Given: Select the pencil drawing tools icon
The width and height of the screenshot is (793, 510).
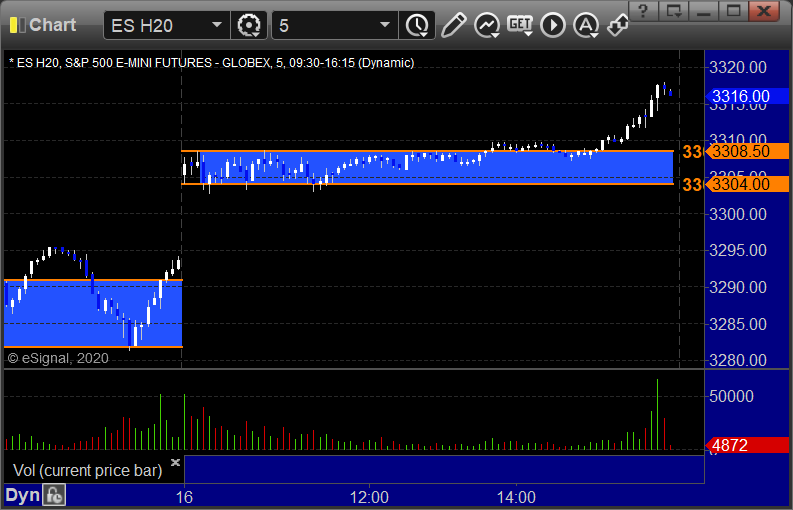Looking at the screenshot, I should [453, 25].
